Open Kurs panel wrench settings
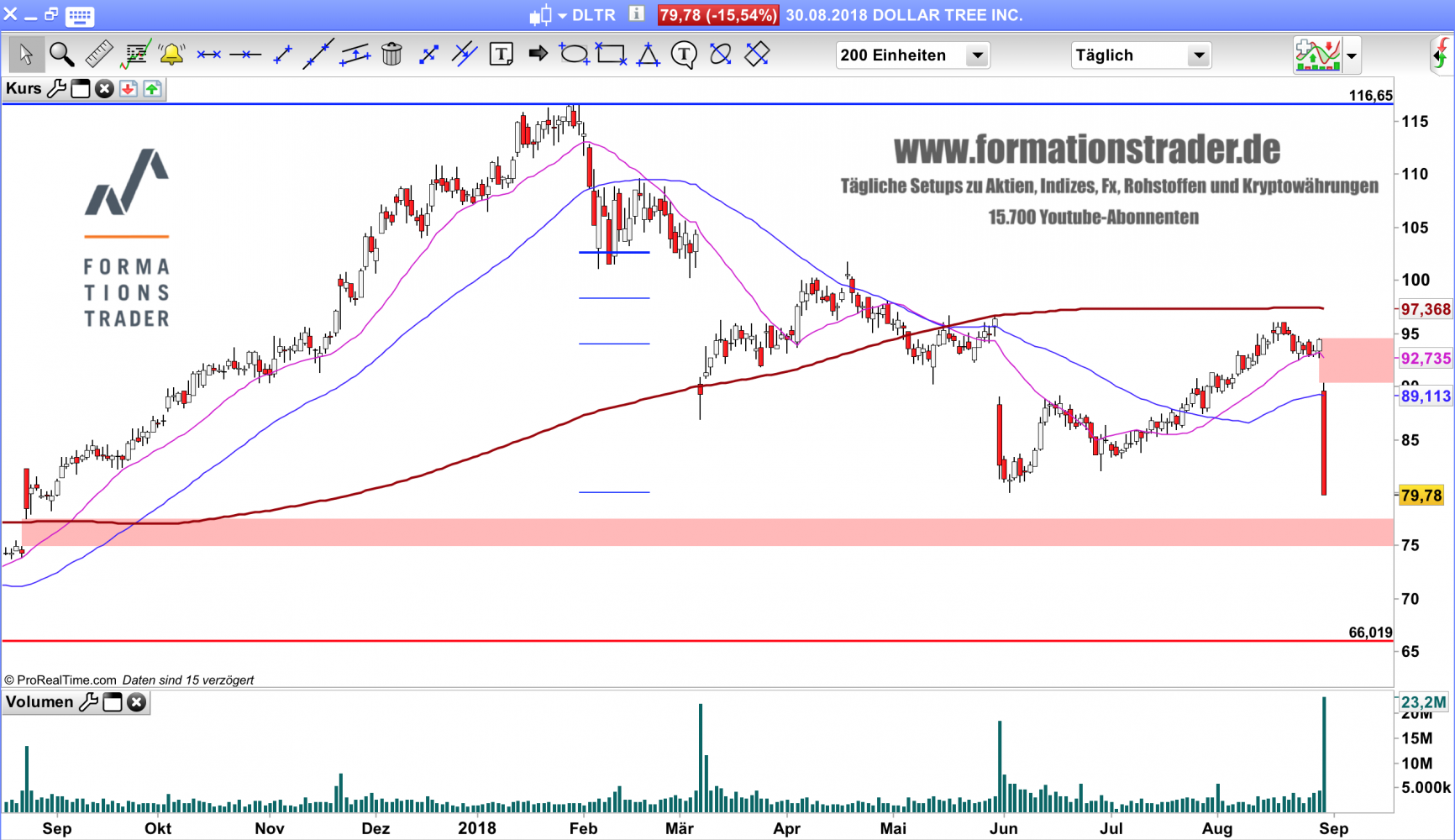Image resolution: width=1455 pixels, height=840 pixels. (x=56, y=89)
